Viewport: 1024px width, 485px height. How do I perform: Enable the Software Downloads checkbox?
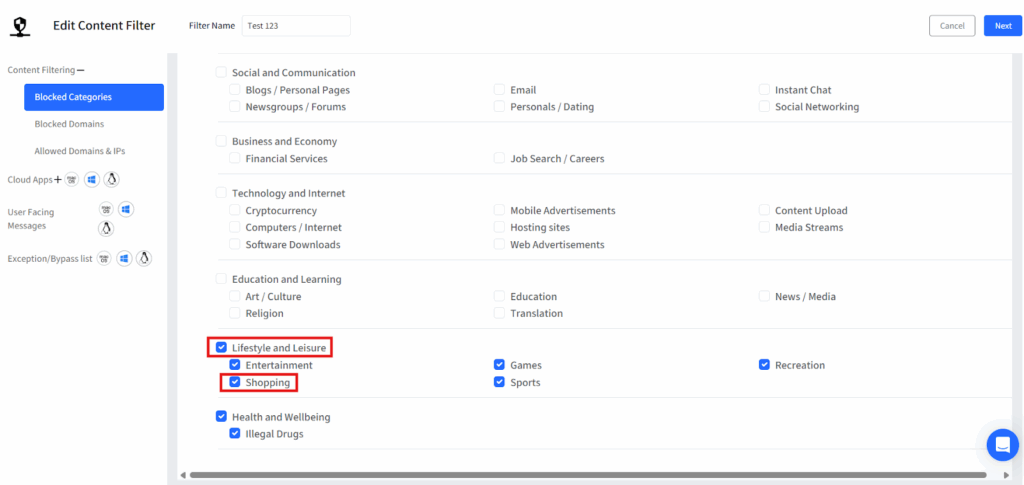234,244
